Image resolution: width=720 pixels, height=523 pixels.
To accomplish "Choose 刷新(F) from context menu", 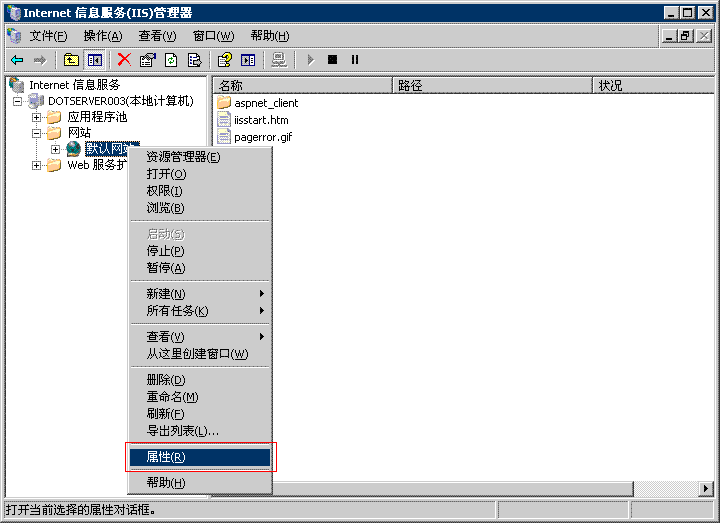I will click(x=200, y=414).
